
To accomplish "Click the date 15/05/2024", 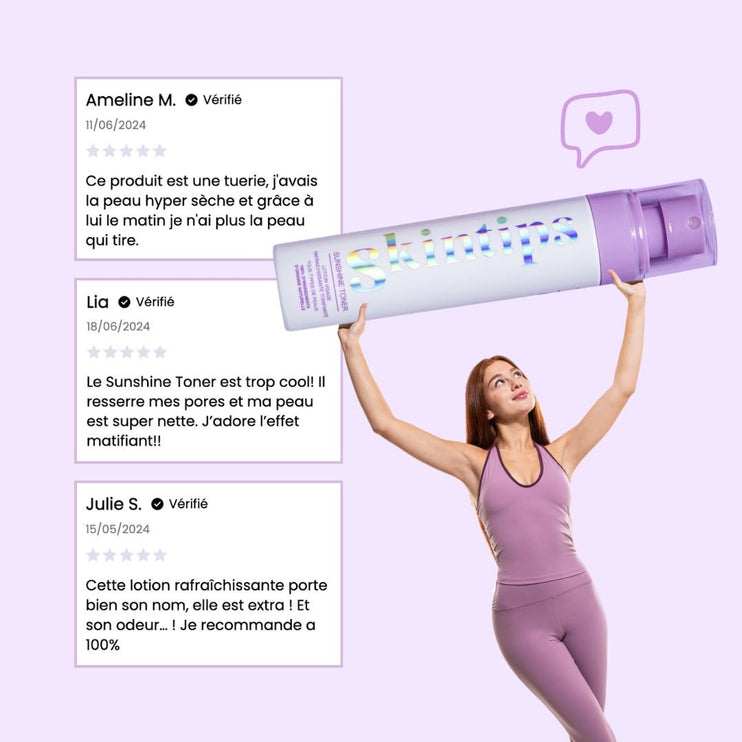I will point(117,529).
